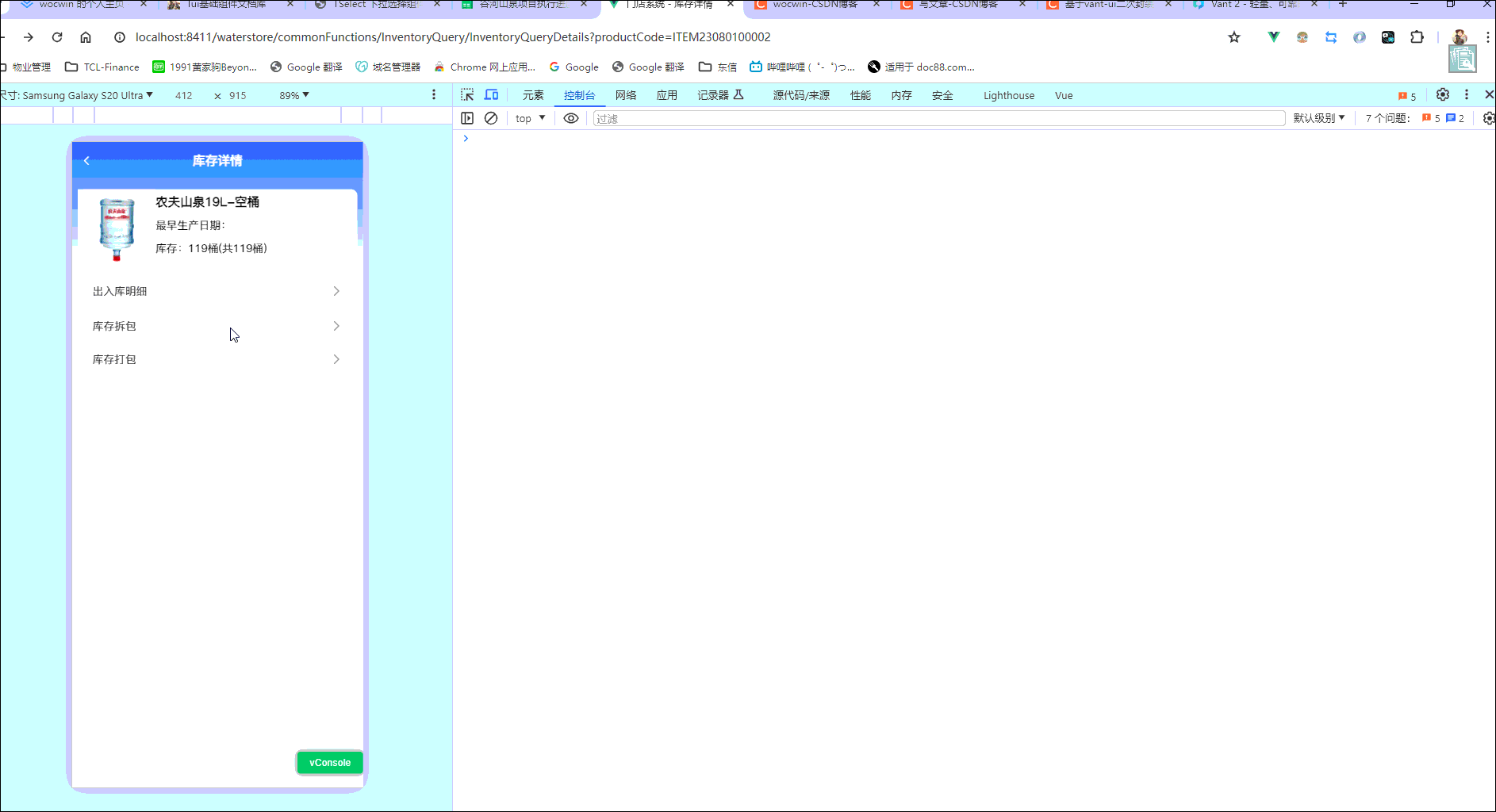The image size is (1496, 812).
Task: Switch to the 记录器 DevTools tab
Action: click(720, 95)
